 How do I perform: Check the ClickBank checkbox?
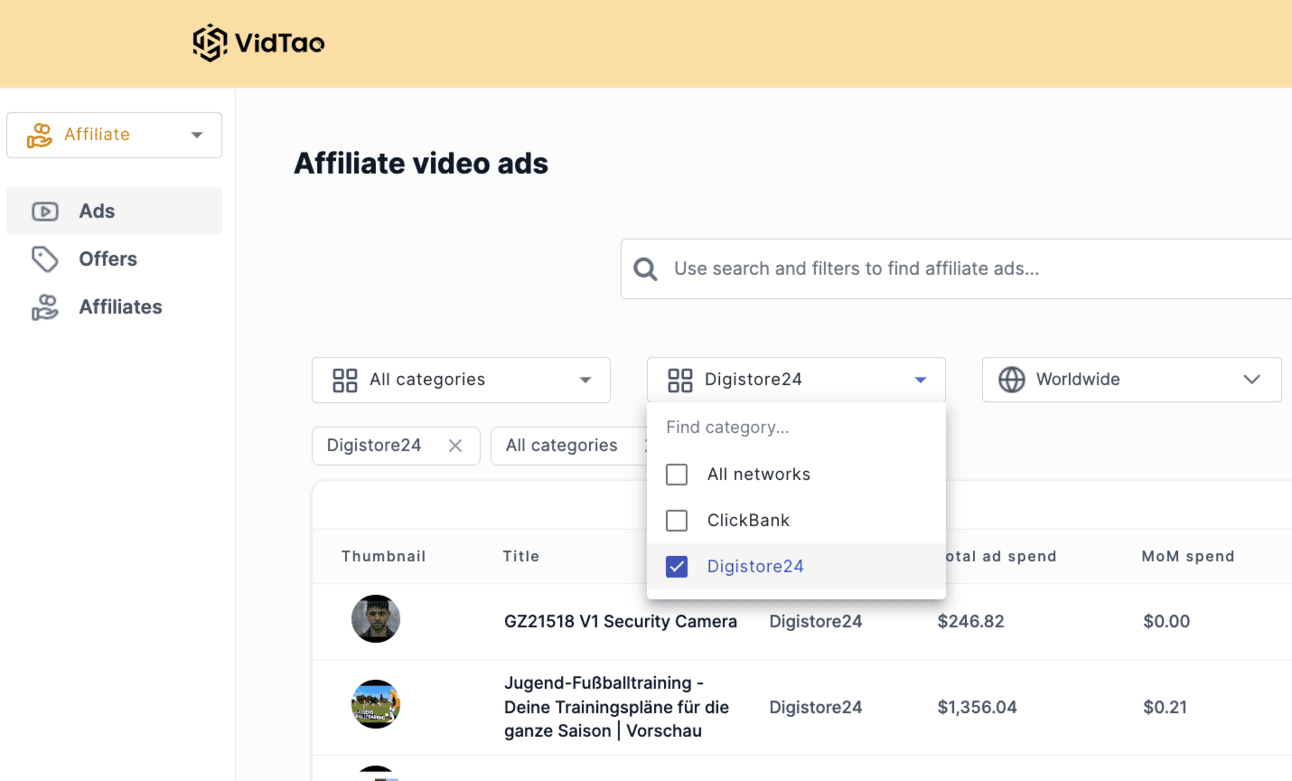click(677, 520)
